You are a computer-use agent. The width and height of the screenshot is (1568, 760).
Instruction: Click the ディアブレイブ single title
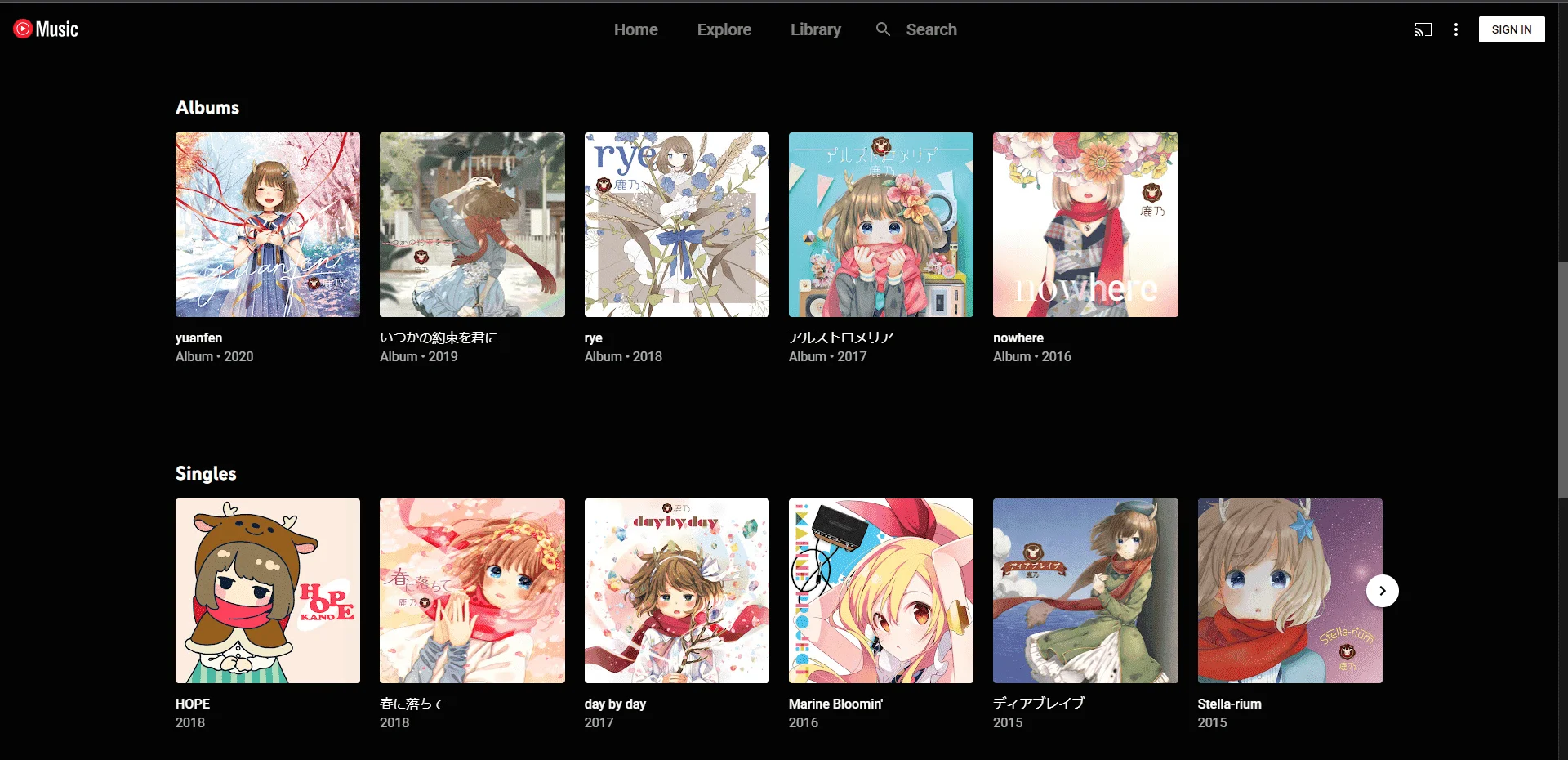pos(1039,704)
